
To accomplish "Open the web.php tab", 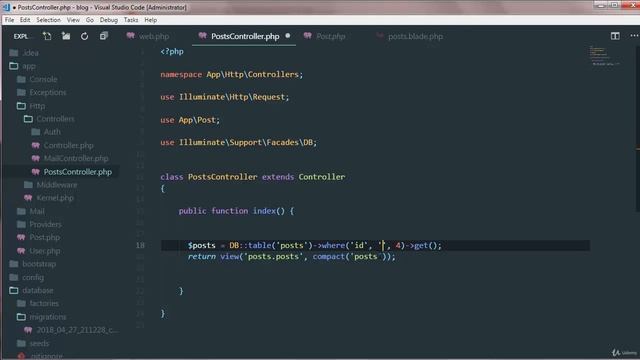I will coord(154,36).
